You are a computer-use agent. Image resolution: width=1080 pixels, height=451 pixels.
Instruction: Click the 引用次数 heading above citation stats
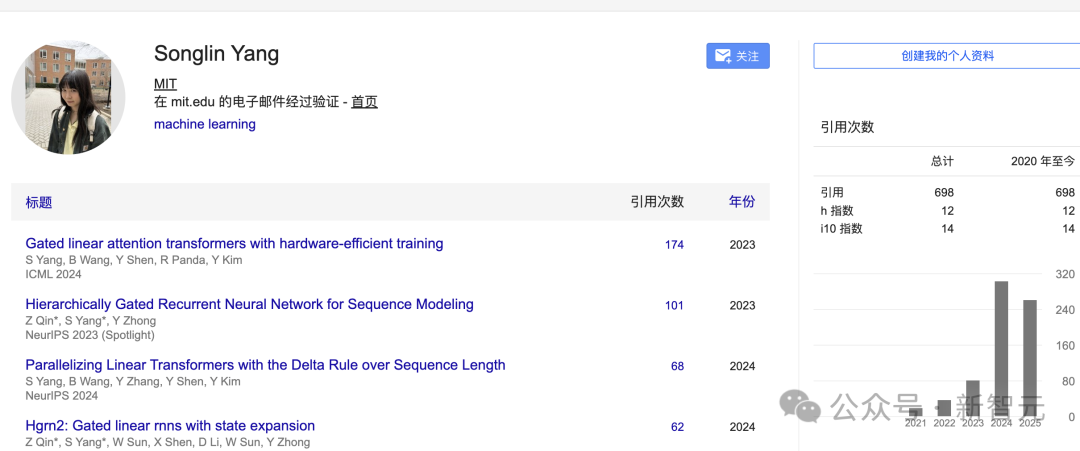point(847,127)
